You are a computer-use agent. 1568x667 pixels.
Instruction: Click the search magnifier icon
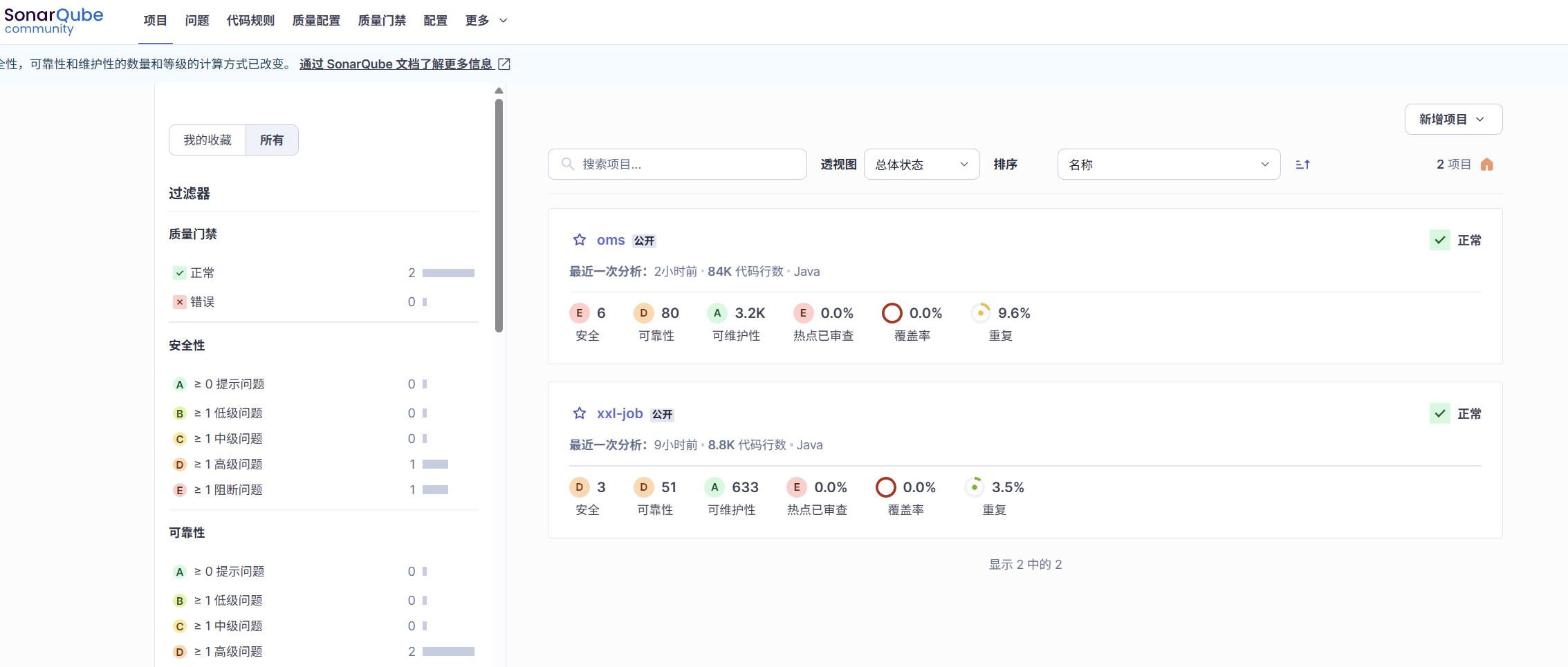(568, 164)
